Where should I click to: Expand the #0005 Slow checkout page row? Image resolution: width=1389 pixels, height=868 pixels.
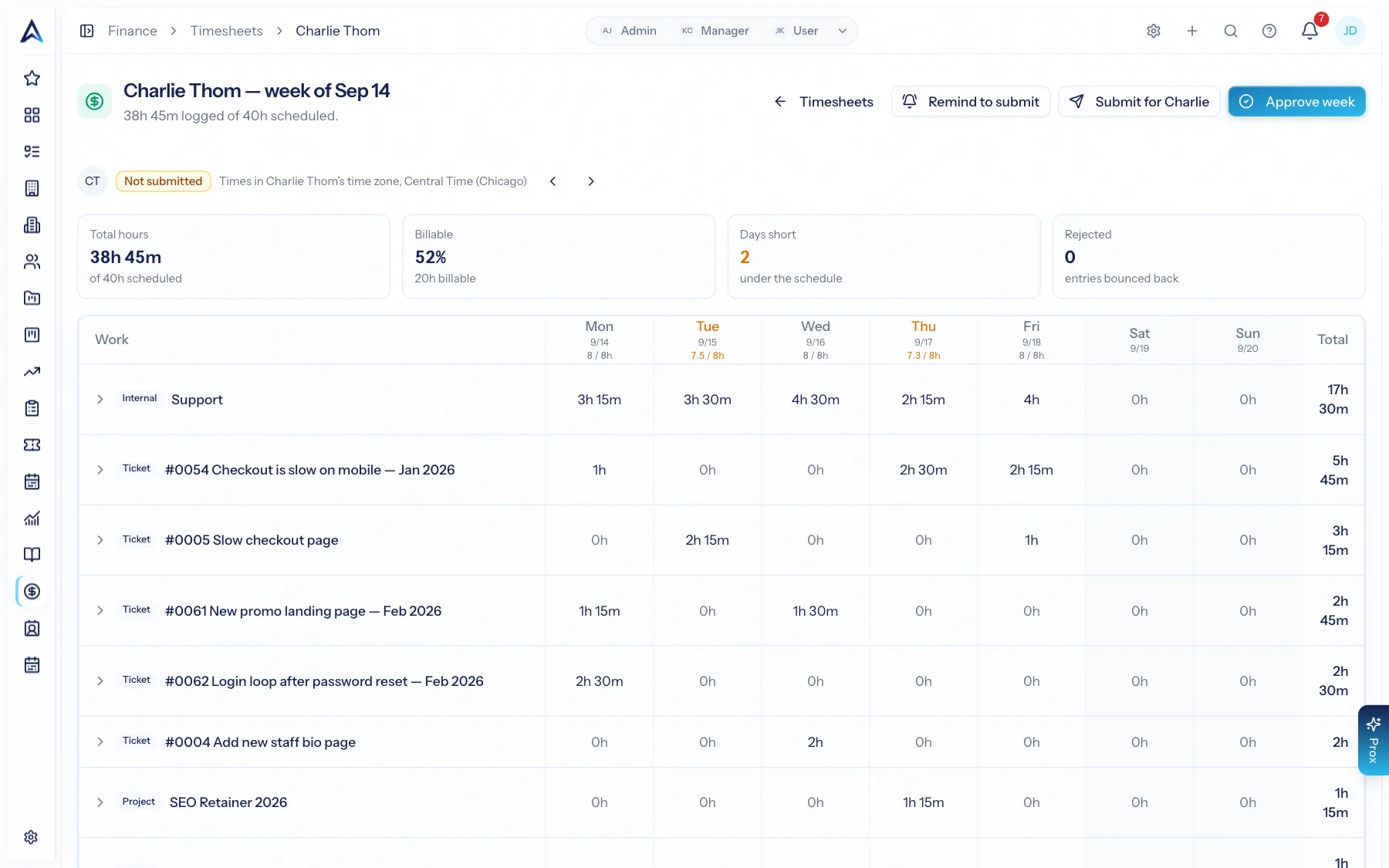tap(100, 540)
